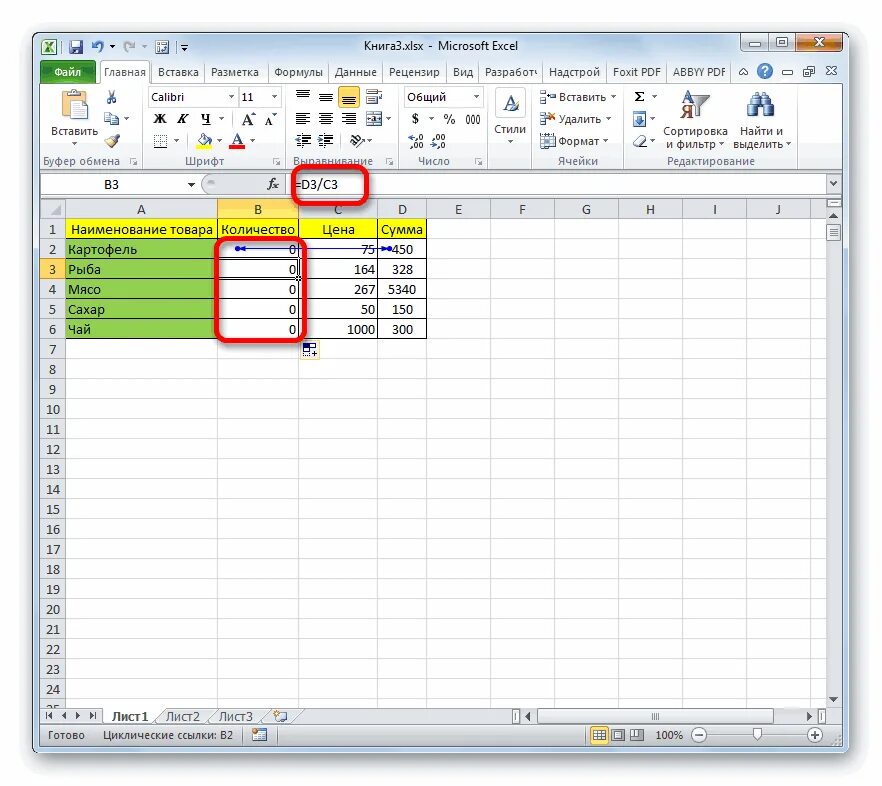Click the Copy icon in clipboard group

click(111, 119)
